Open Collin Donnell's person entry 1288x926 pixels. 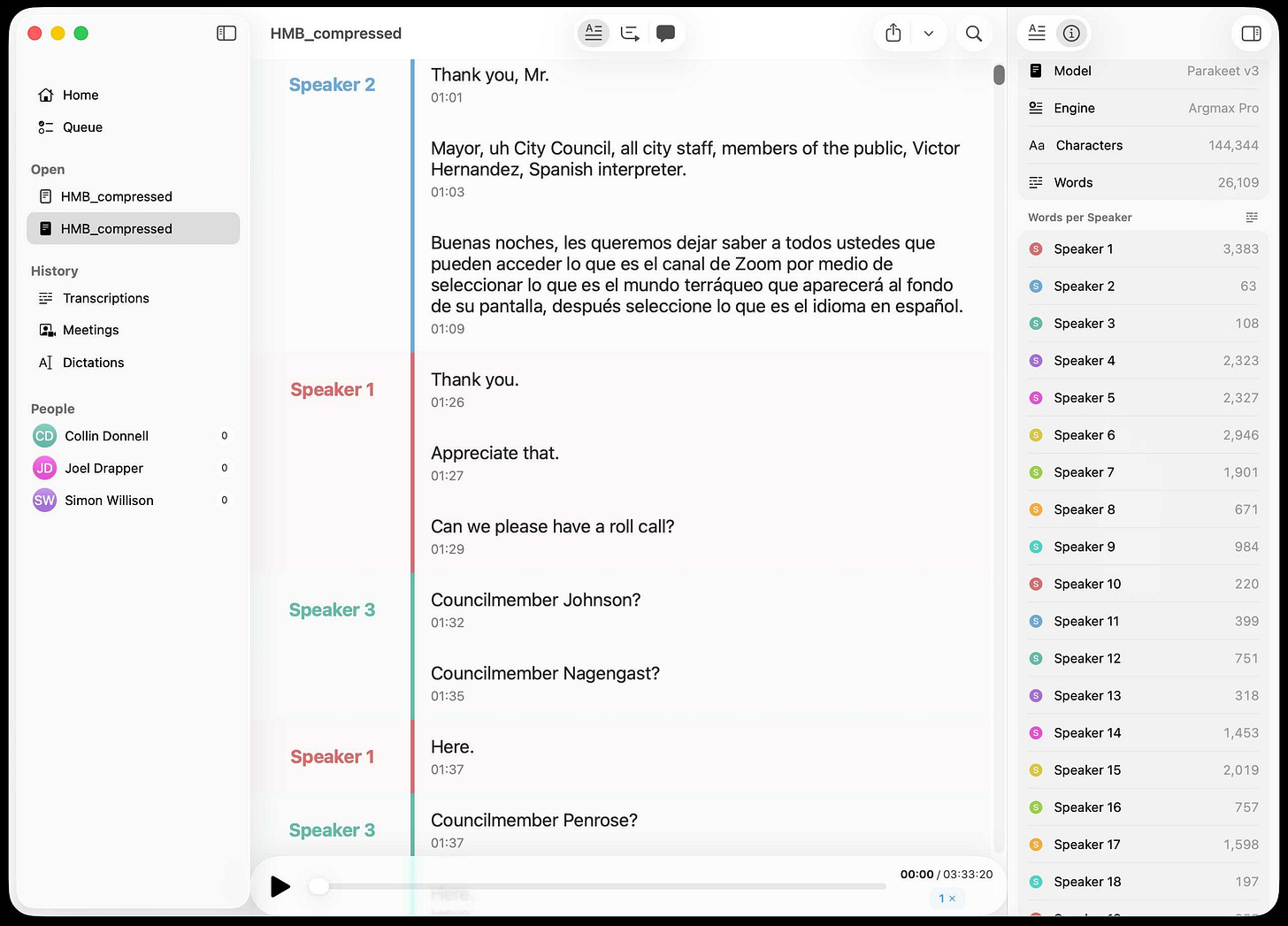106,435
